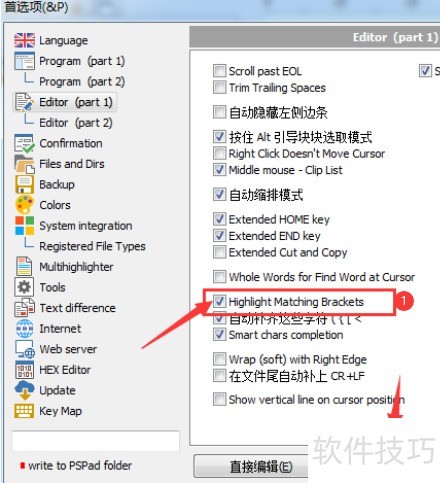Open the Internet globe icon
The image size is (440, 483).
24,328
